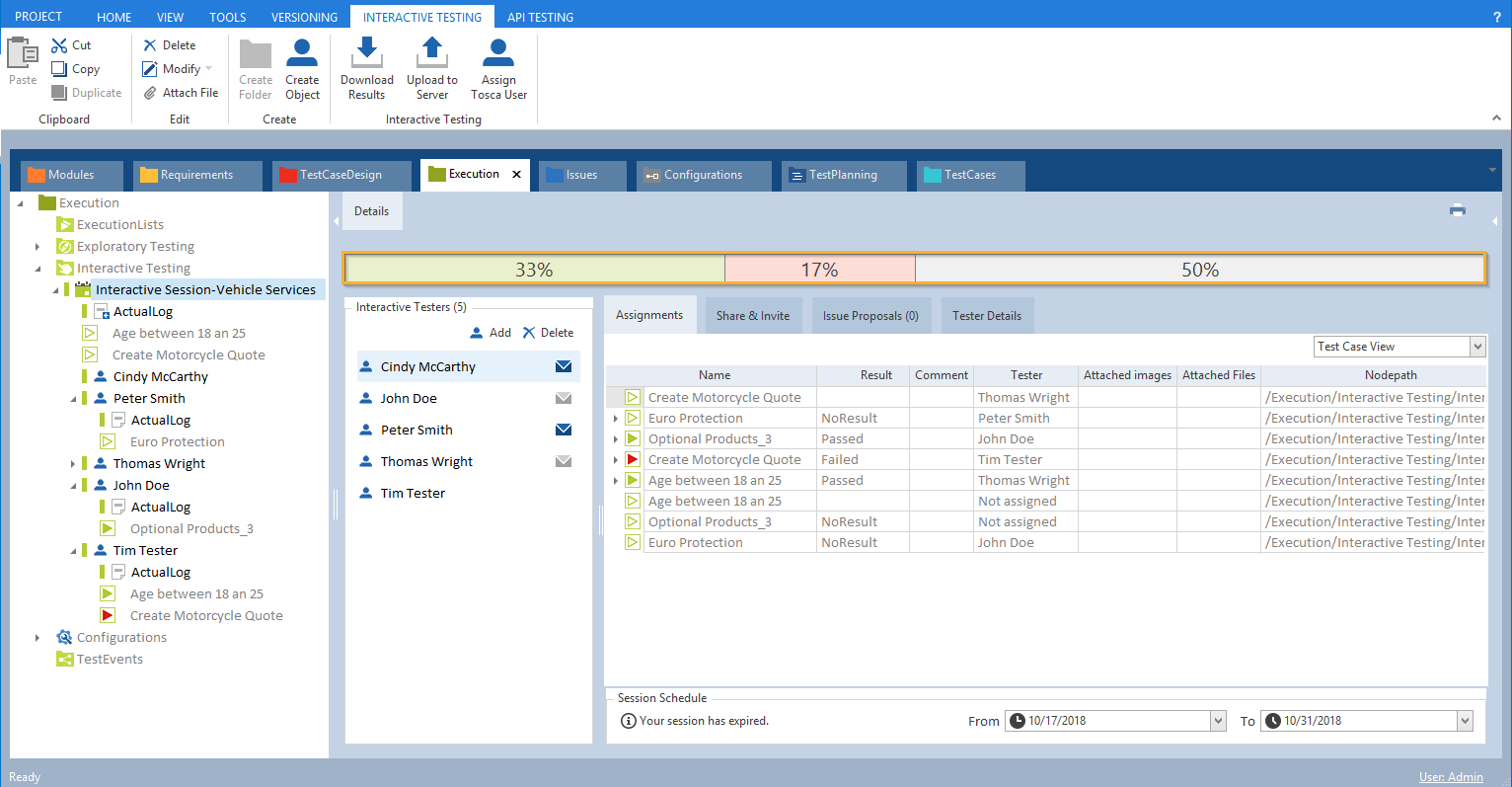Click the User: Admin link
Viewport: 1512px width, 787px height.
(1451, 777)
